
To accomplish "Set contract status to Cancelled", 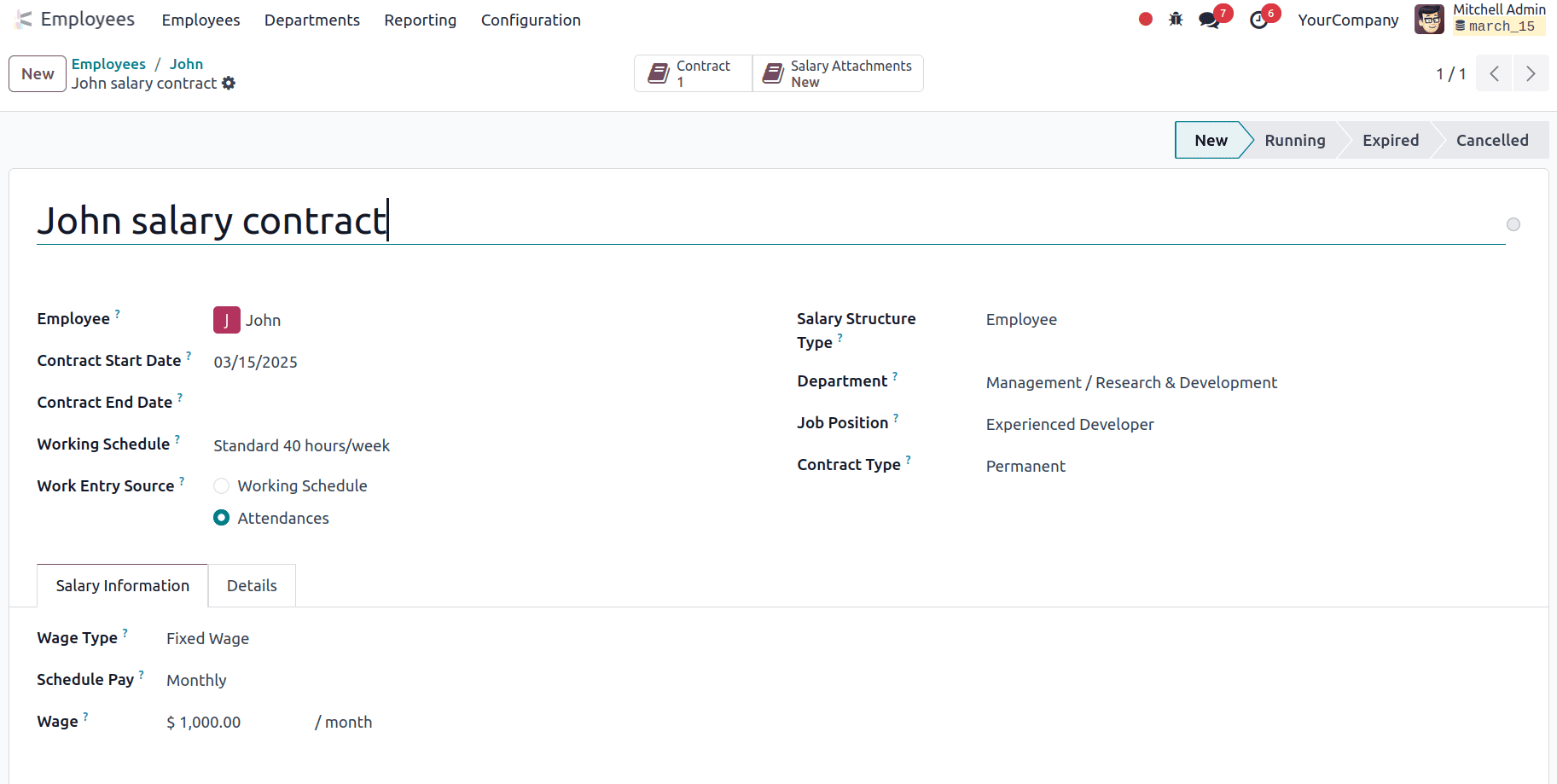I will point(1492,140).
